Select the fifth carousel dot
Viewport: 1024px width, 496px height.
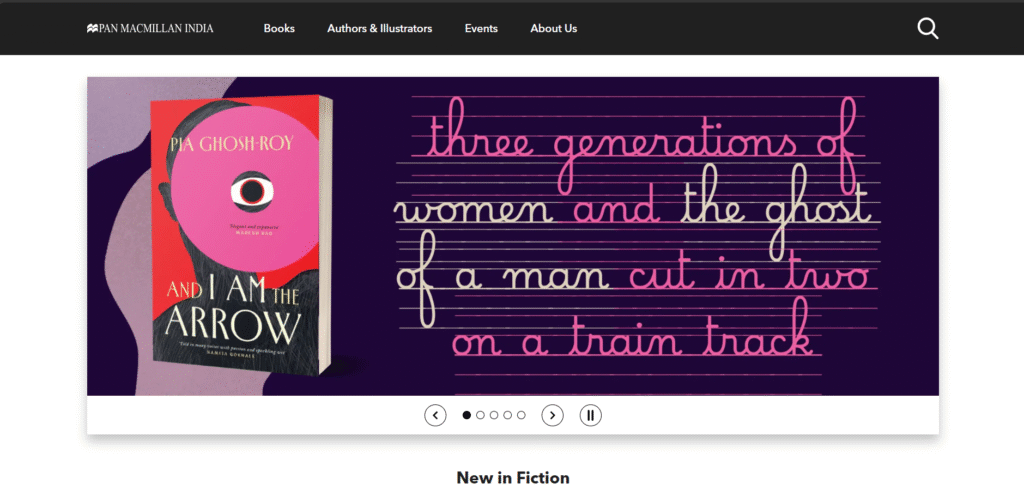tap(521, 415)
